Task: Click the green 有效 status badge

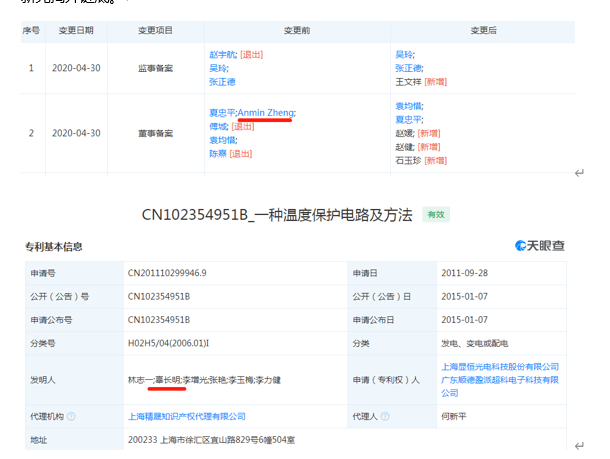Action: [436, 214]
